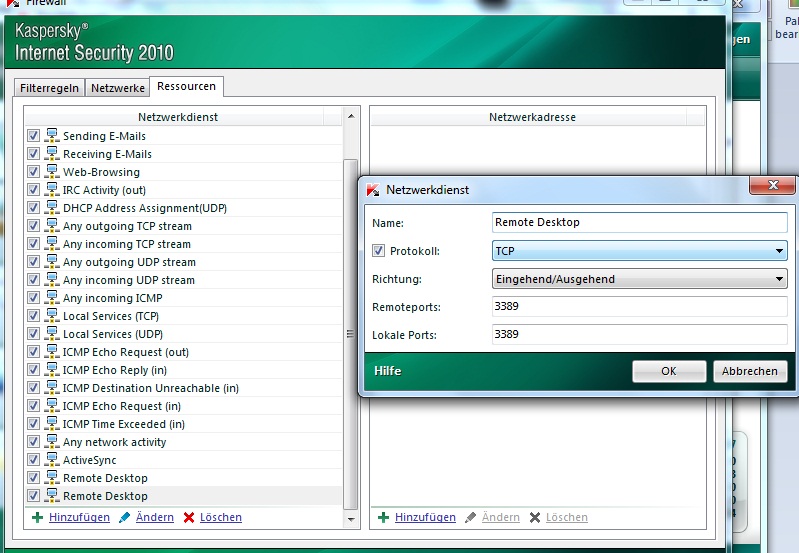Uncheck the Any network activity checkbox

pyautogui.click(x=33, y=442)
